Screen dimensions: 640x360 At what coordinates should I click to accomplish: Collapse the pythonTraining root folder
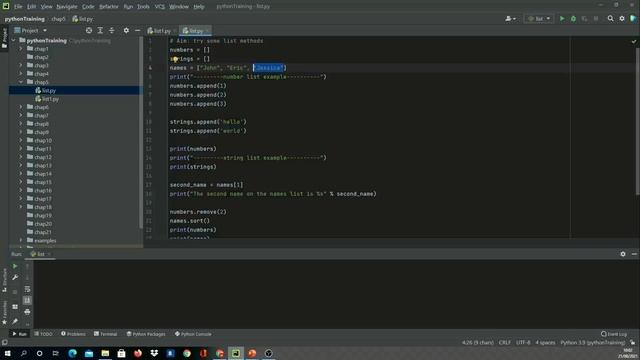coord(13,40)
